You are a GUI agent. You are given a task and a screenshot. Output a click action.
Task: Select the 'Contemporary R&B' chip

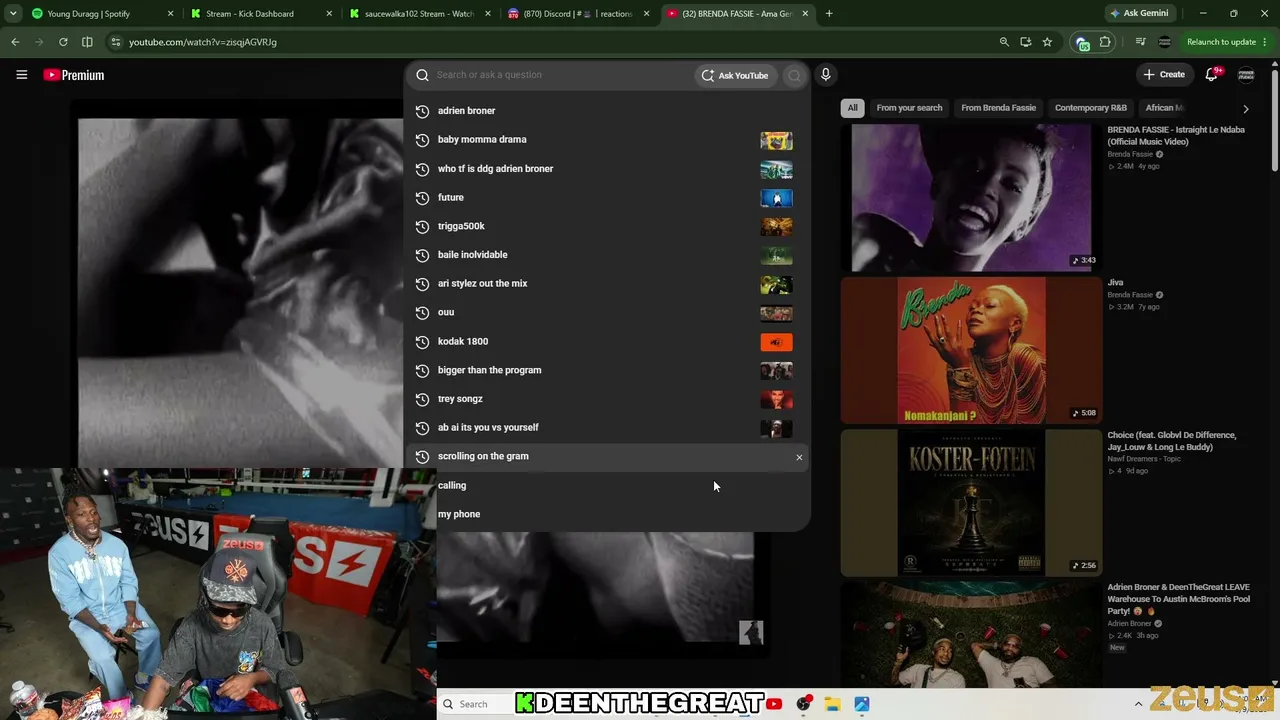(1090, 108)
